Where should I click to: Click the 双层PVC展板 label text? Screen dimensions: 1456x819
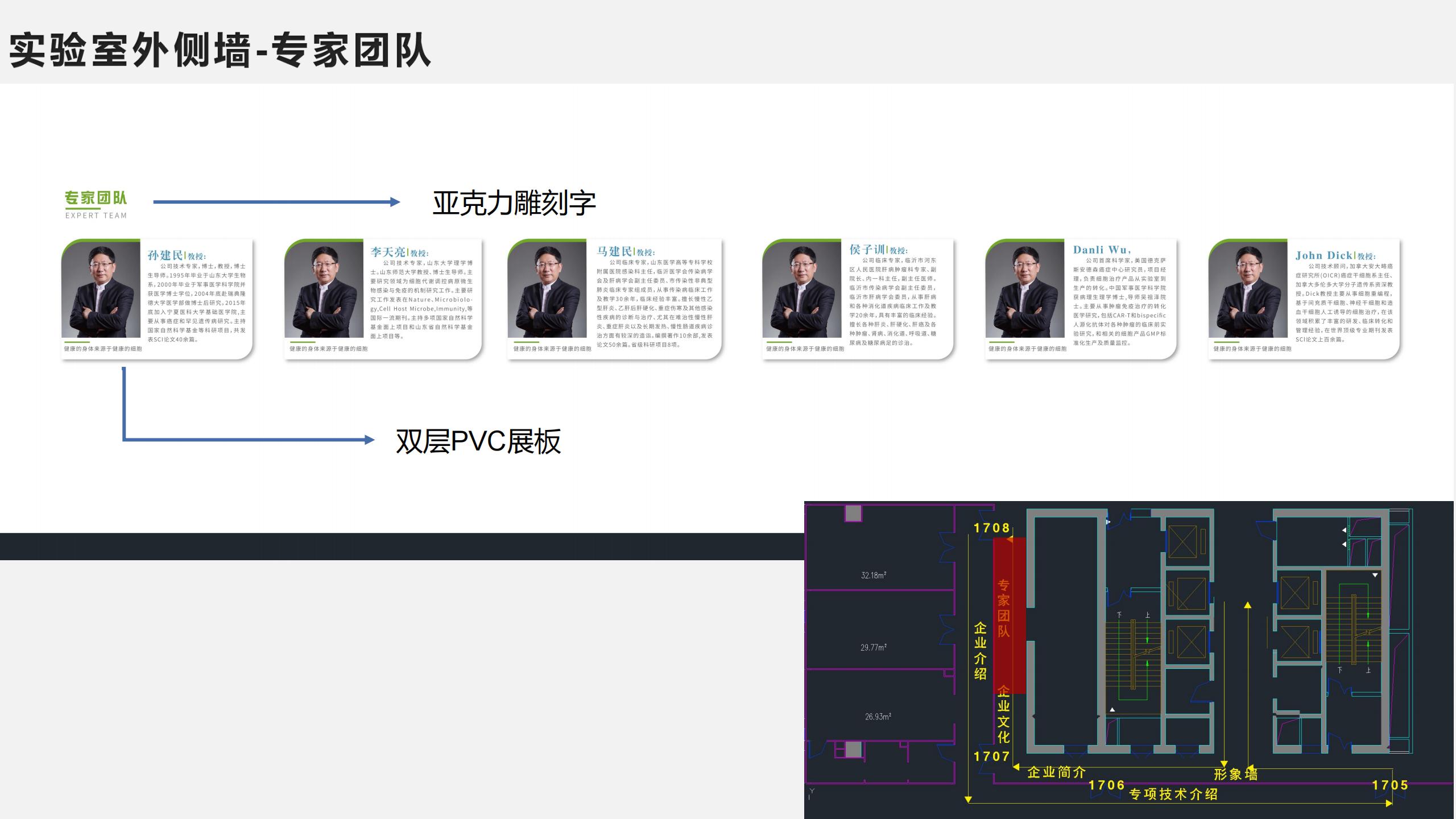tap(478, 441)
